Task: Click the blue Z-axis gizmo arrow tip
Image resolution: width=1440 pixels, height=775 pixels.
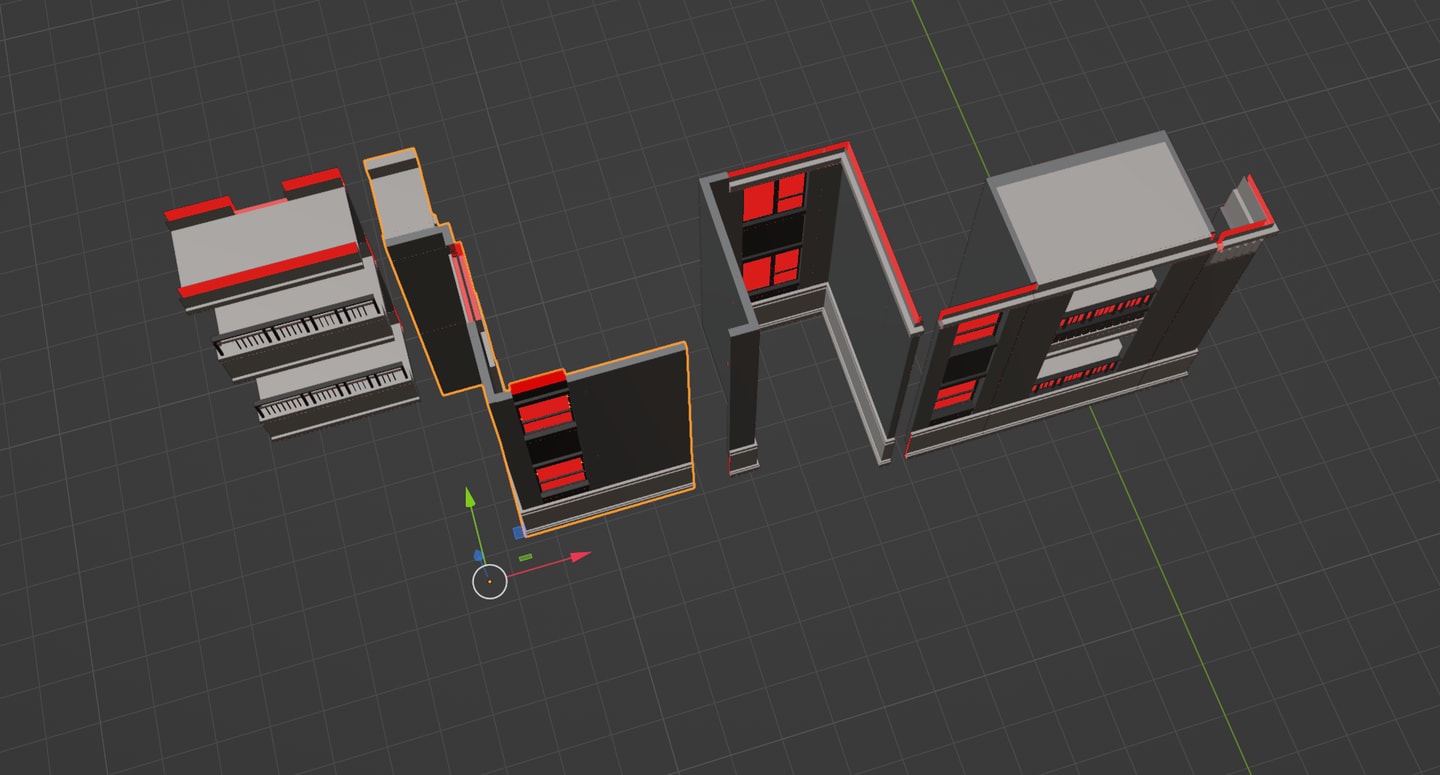Action: [x=478, y=555]
